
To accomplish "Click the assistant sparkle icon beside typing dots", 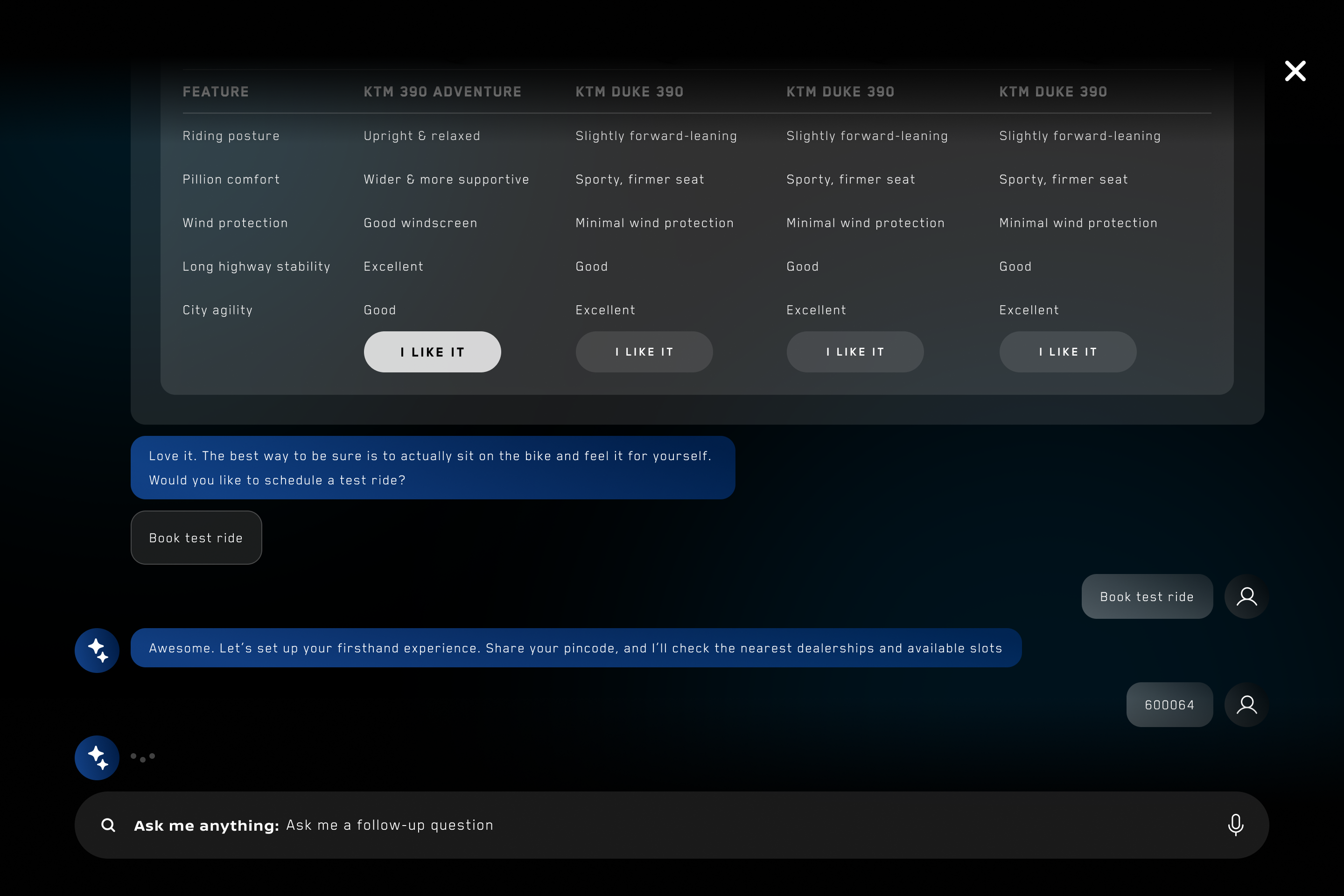I will click(97, 757).
